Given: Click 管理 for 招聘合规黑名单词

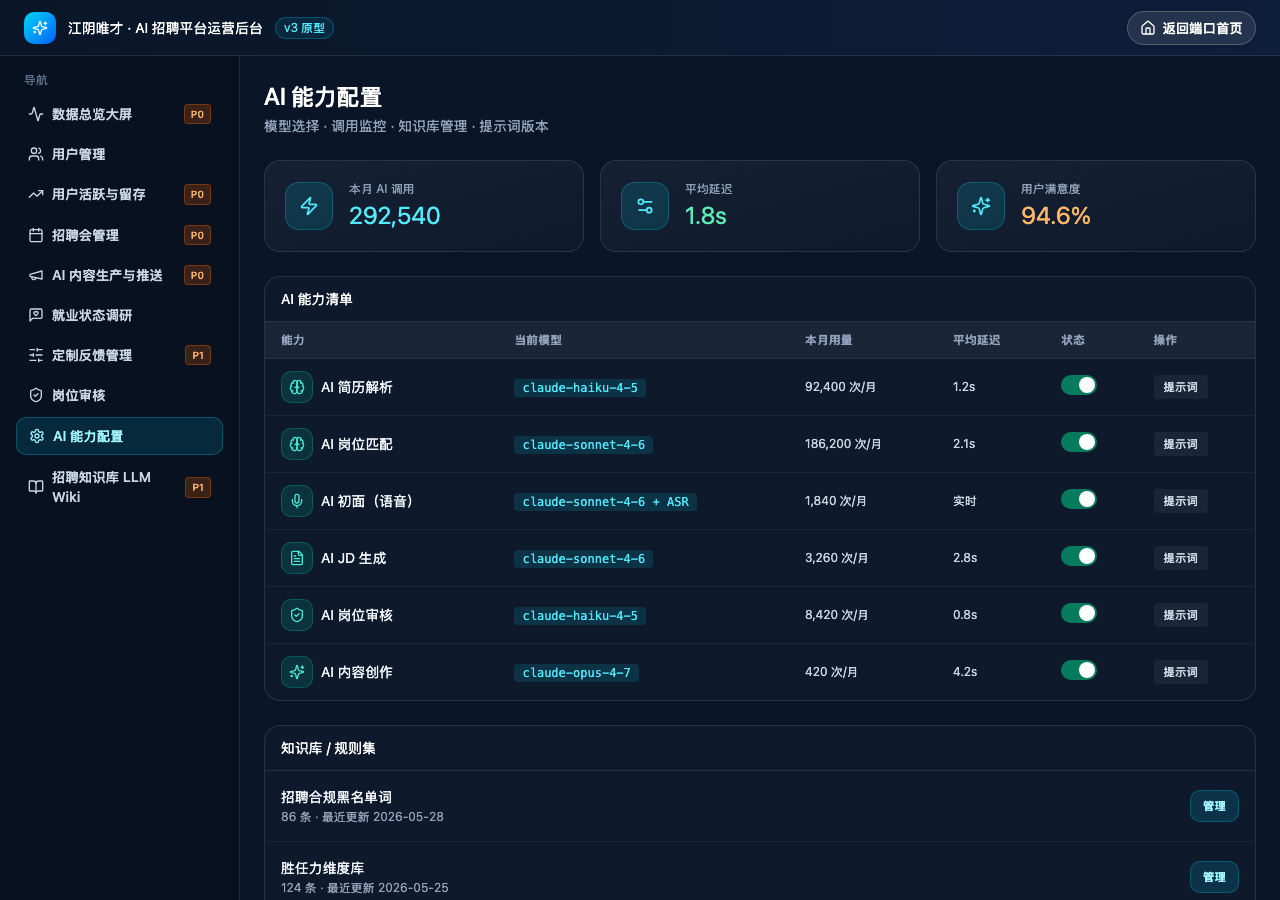Looking at the screenshot, I should 1214,806.
